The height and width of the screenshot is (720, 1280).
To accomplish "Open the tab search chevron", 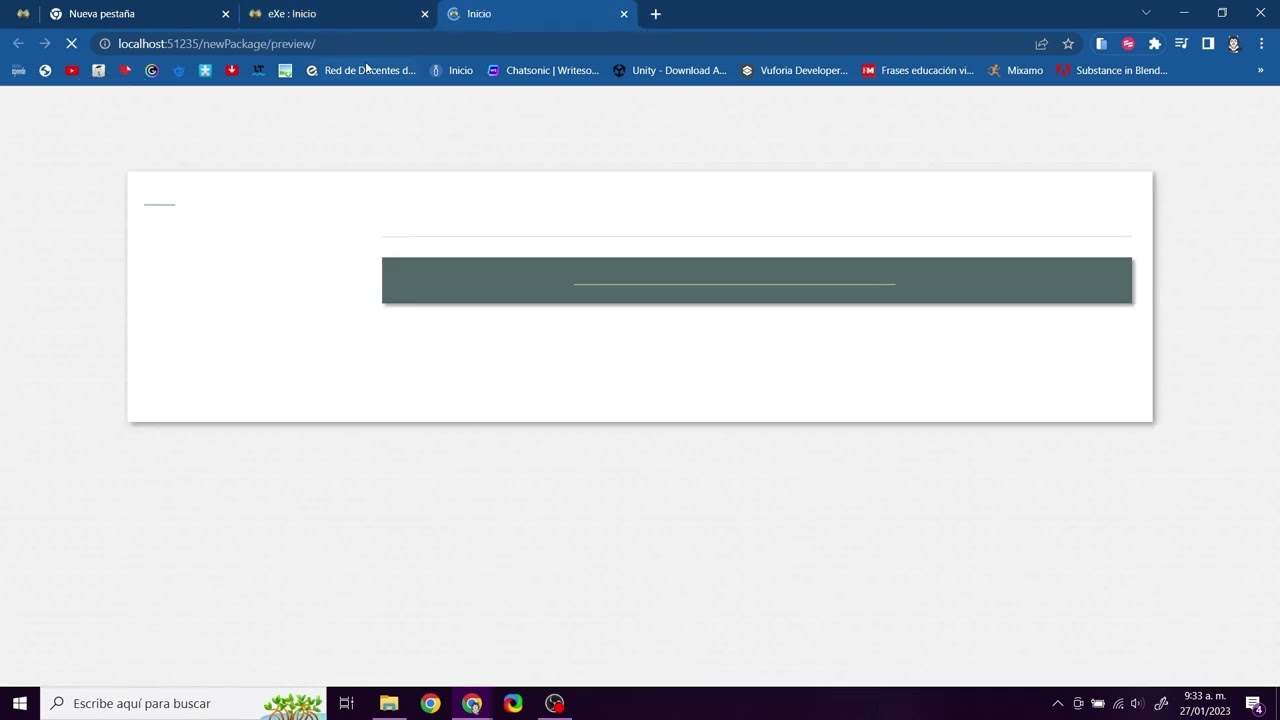I will coord(1146,13).
